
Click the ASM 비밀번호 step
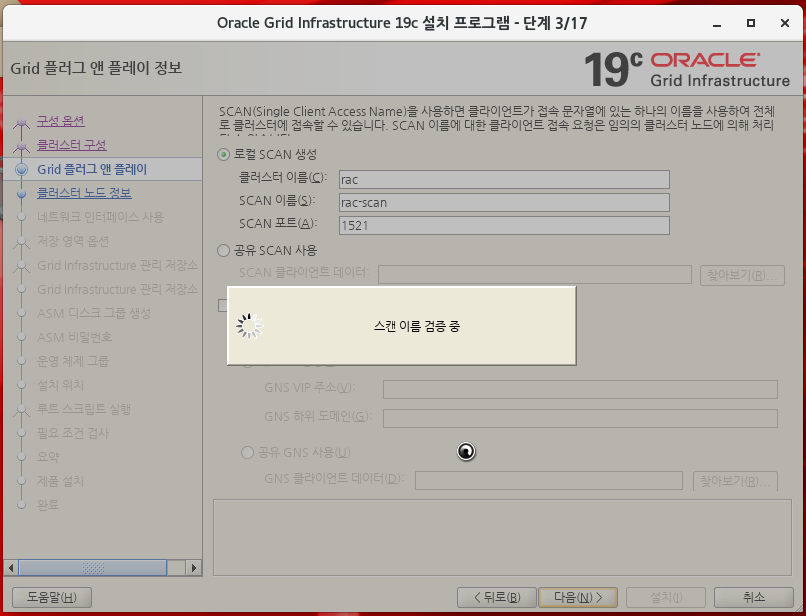pos(75,337)
